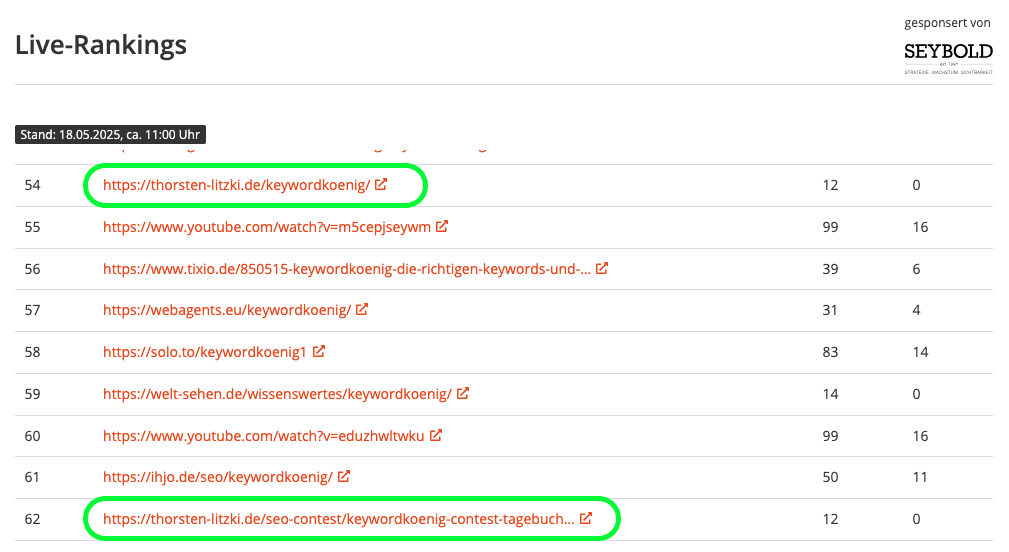
Task: Open external icon for keywordkoenig-contest-tagebuch link
Action: pyautogui.click(x=586, y=518)
